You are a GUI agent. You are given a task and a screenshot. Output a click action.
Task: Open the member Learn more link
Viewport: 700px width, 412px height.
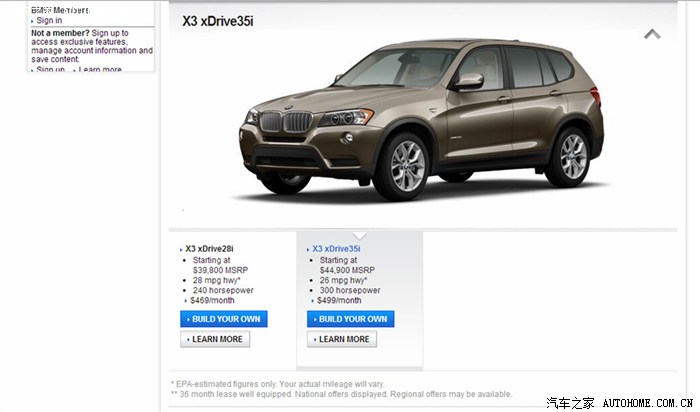pyautogui.click(x=100, y=69)
